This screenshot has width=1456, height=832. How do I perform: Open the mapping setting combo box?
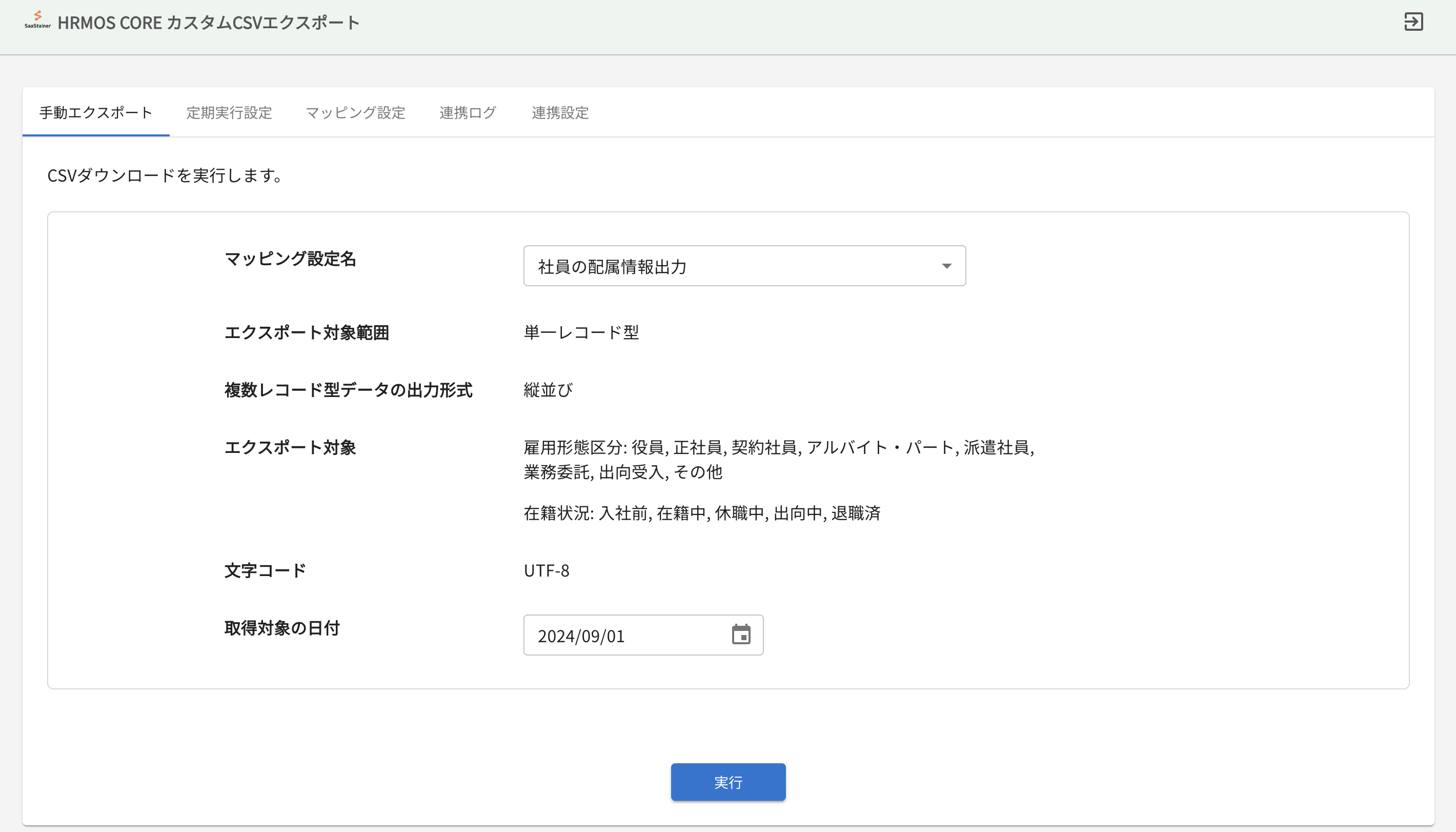[x=742, y=265]
